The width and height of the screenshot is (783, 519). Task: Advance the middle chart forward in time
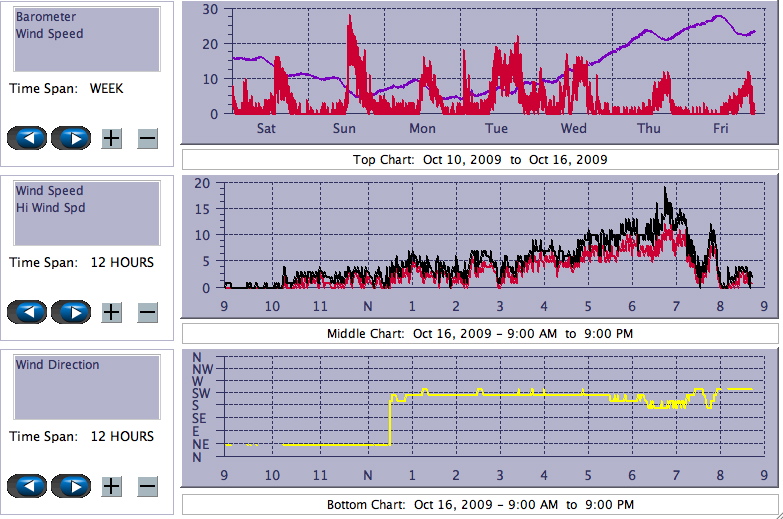coord(71,312)
